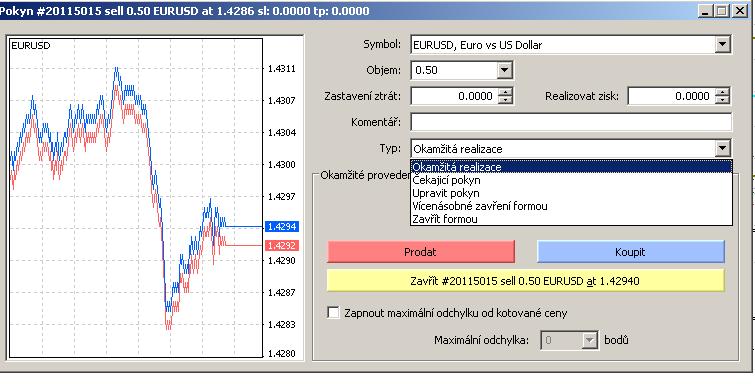Image resolution: width=755 pixels, height=384 pixels.
Task: Click the red 1.4292 bid price label
Action: click(282, 246)
